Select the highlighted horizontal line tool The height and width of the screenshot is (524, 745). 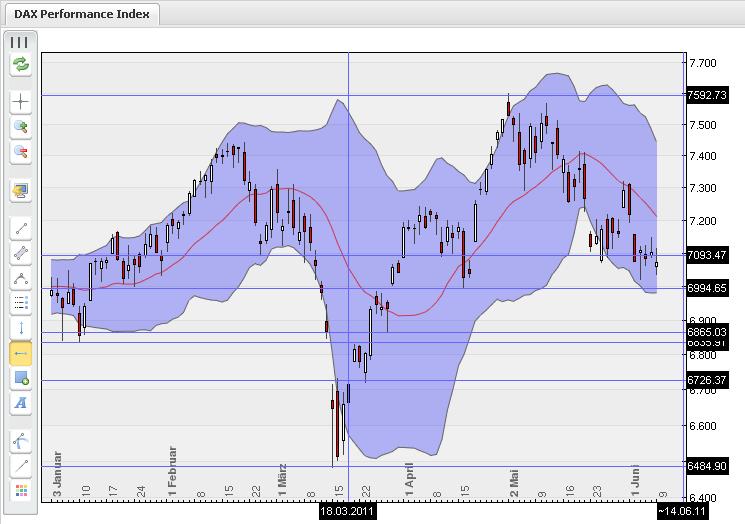click(x=20, y=353)
